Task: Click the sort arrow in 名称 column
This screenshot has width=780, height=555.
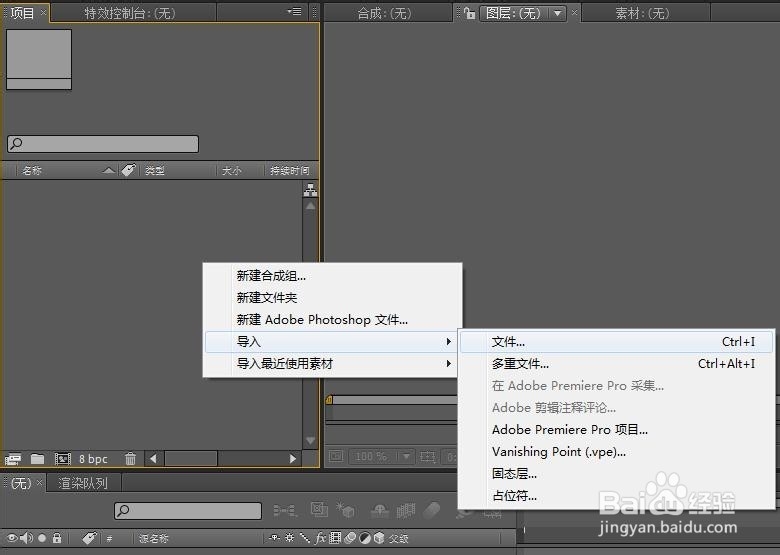Action: coord(108,171)
